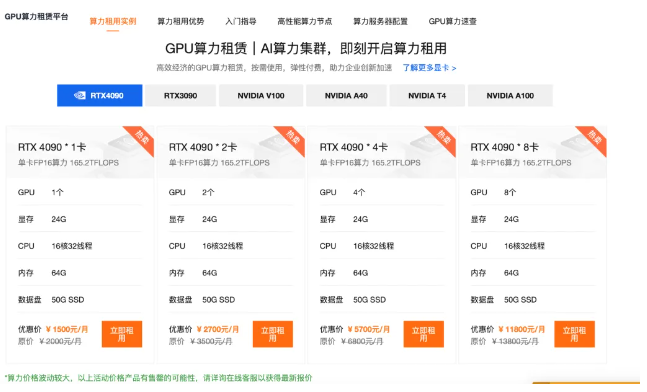Switch to the NVIDIA A40 tab
The height and width of the screenshot is (392, 647).
(x=346, y=95)
